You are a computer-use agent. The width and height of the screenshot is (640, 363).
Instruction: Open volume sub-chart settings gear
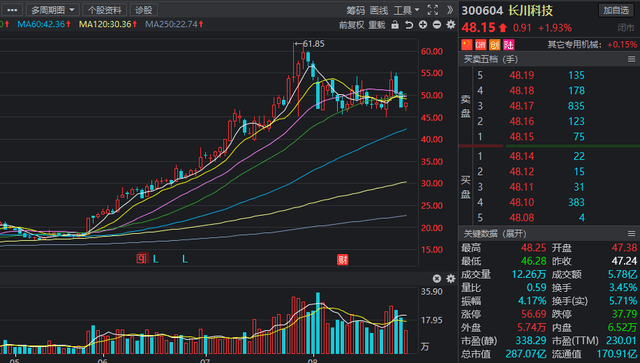pos(451,278)
